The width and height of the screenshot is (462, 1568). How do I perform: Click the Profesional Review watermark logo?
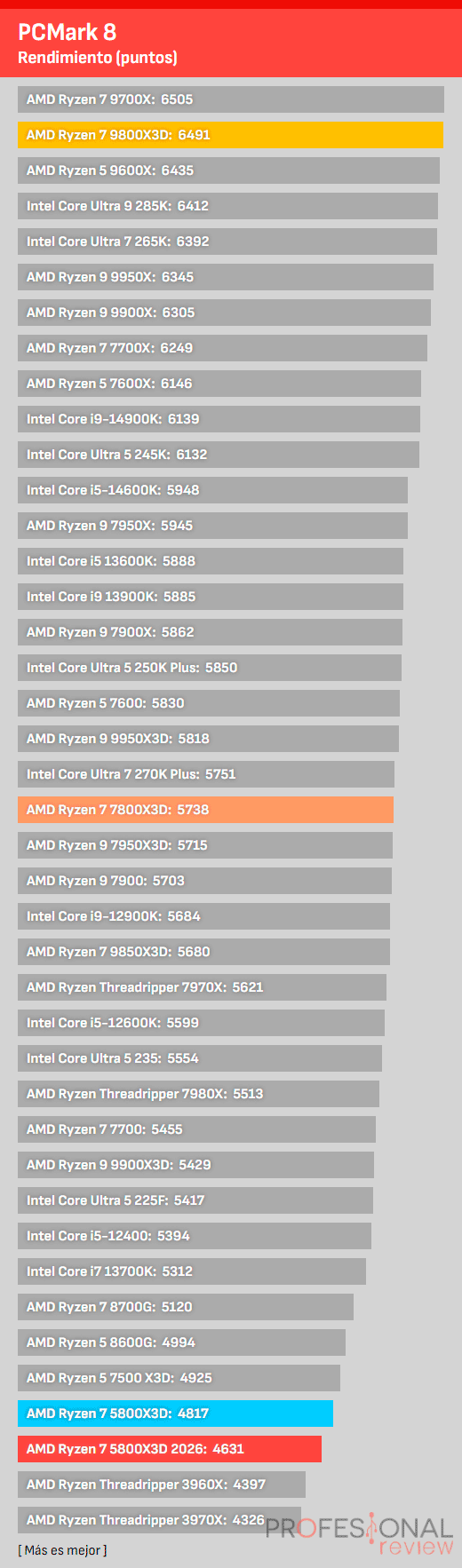coord(360,1535)
